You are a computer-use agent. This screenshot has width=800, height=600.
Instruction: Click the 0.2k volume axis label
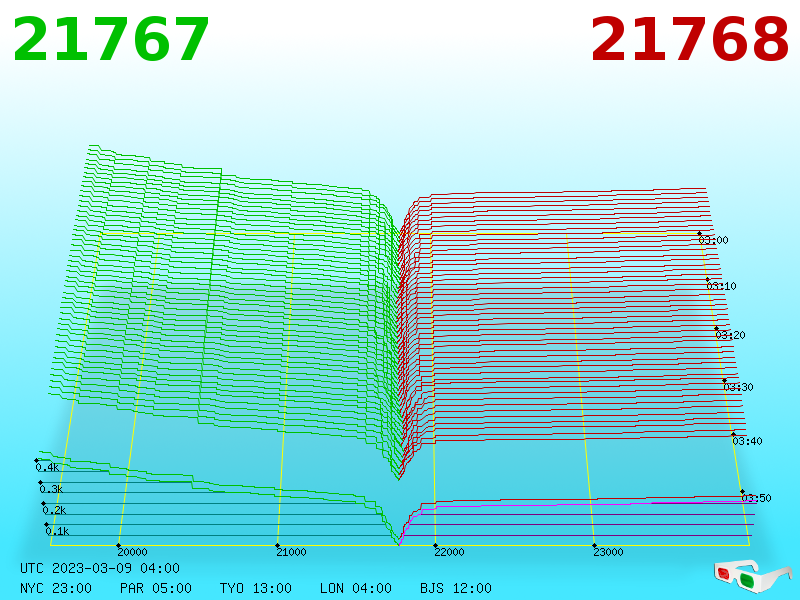[x=54, y=510]
